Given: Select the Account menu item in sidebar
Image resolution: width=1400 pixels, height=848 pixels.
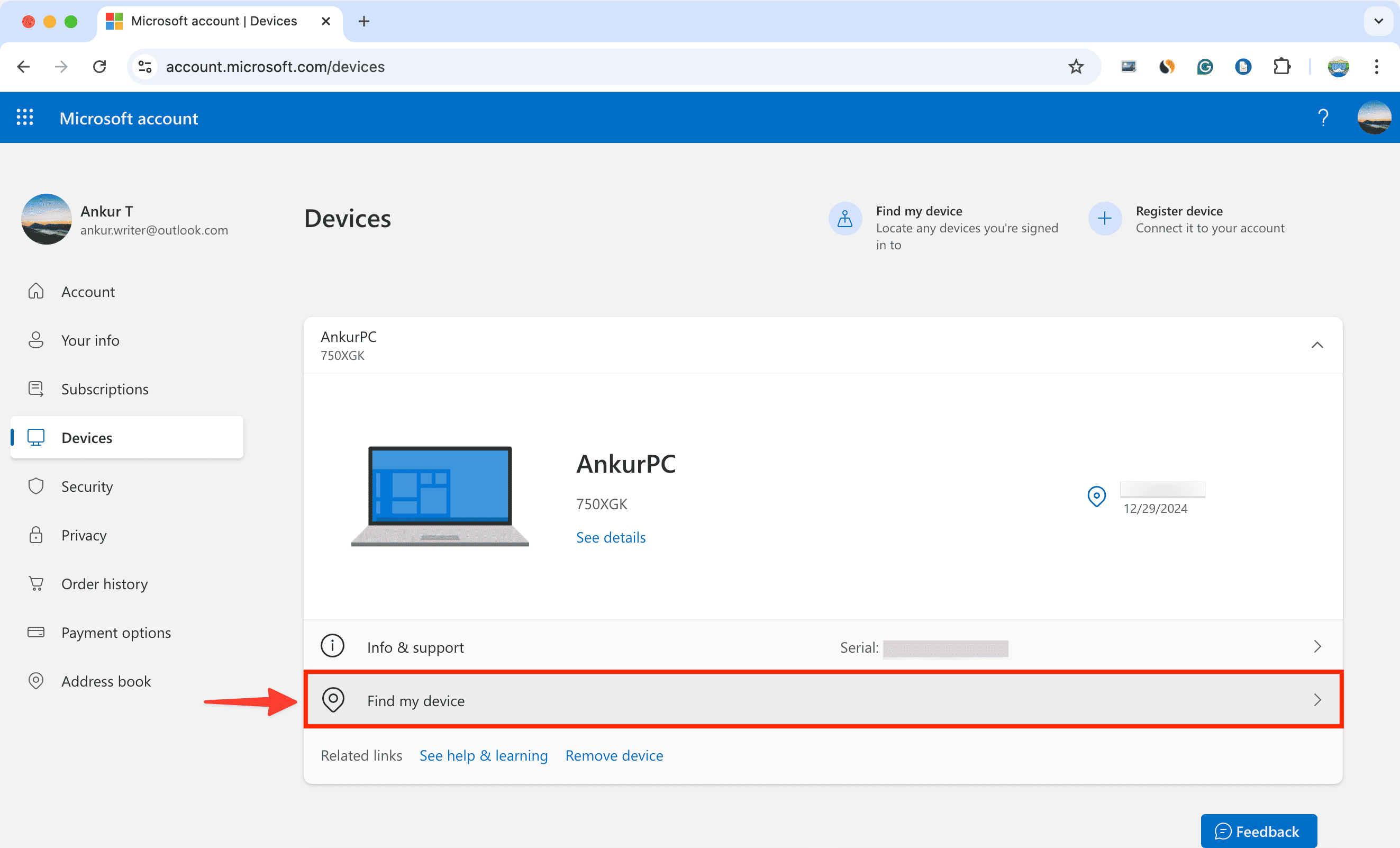Looking at the screenshot, I should click(88, 291).
